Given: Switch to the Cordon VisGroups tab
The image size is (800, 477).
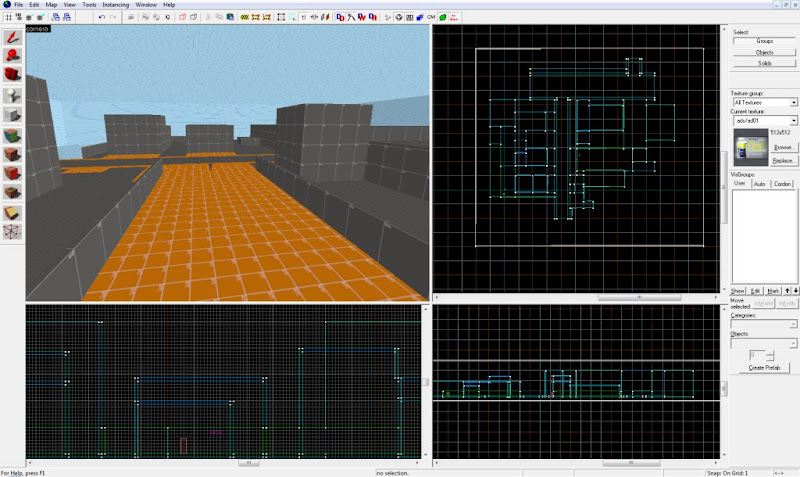Looking at the screenshot, I should [x=782, y=184].
